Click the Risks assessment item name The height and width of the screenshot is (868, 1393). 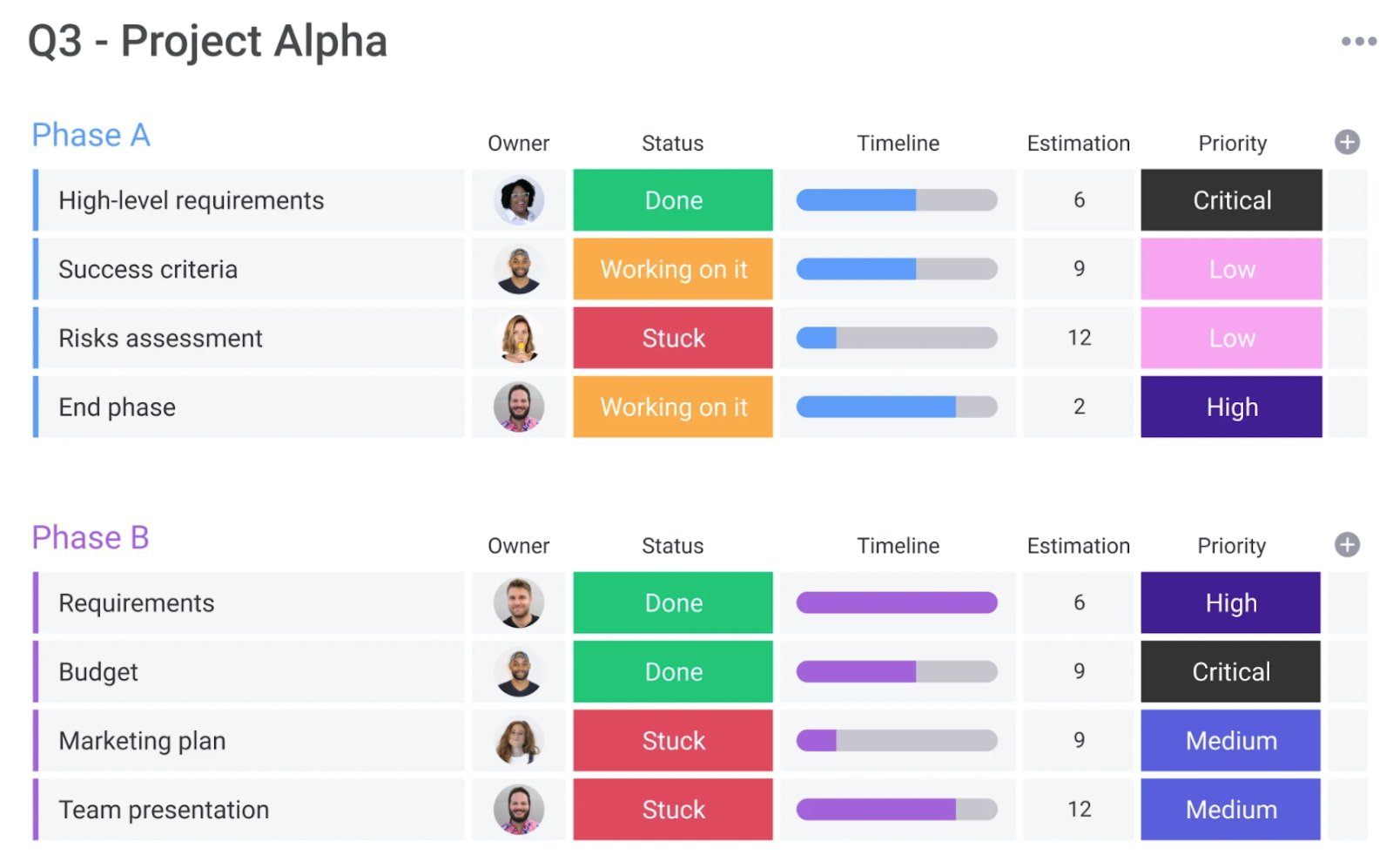point(160,338)
